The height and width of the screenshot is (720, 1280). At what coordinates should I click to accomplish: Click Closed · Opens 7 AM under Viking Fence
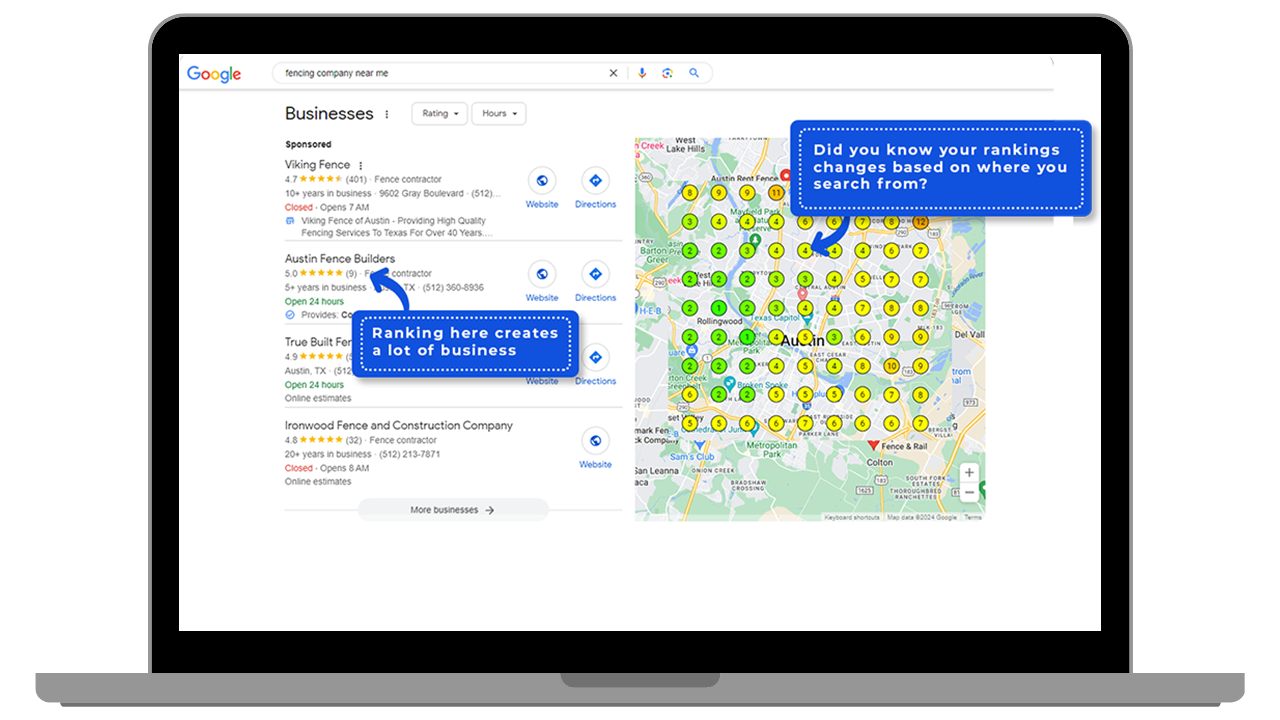coord(327,208)
